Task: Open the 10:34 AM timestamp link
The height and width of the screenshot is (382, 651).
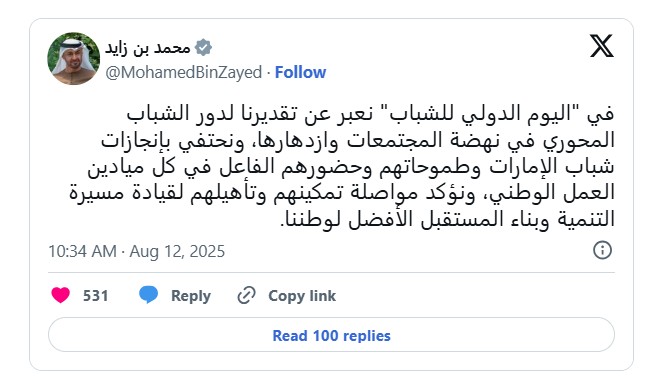Action: coord(82,252)
